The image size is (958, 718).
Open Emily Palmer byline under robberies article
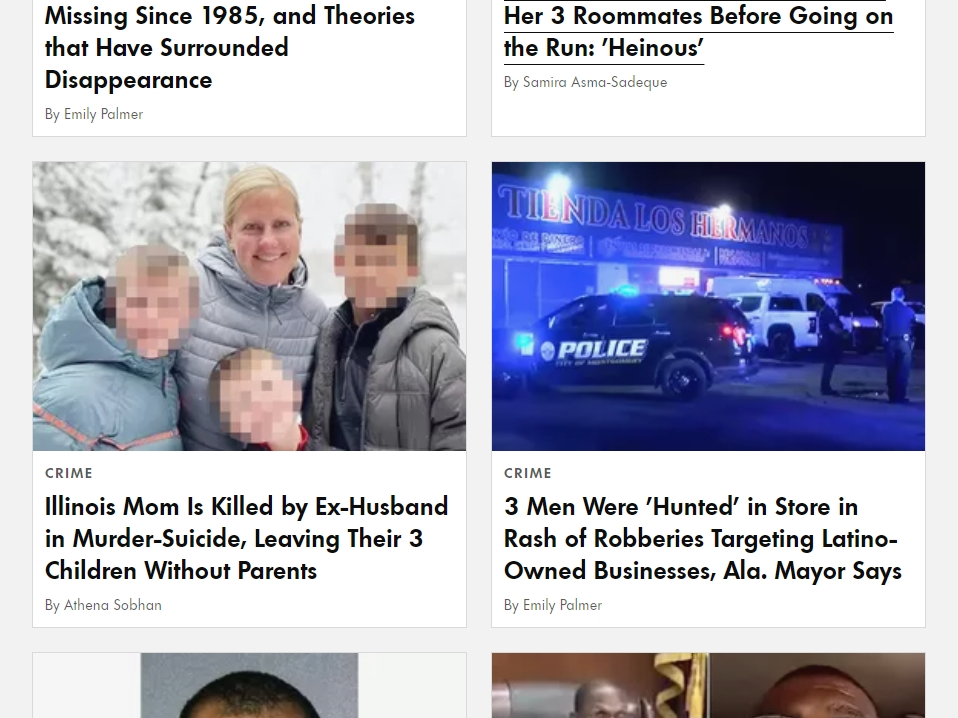click(x=562, y=605)
